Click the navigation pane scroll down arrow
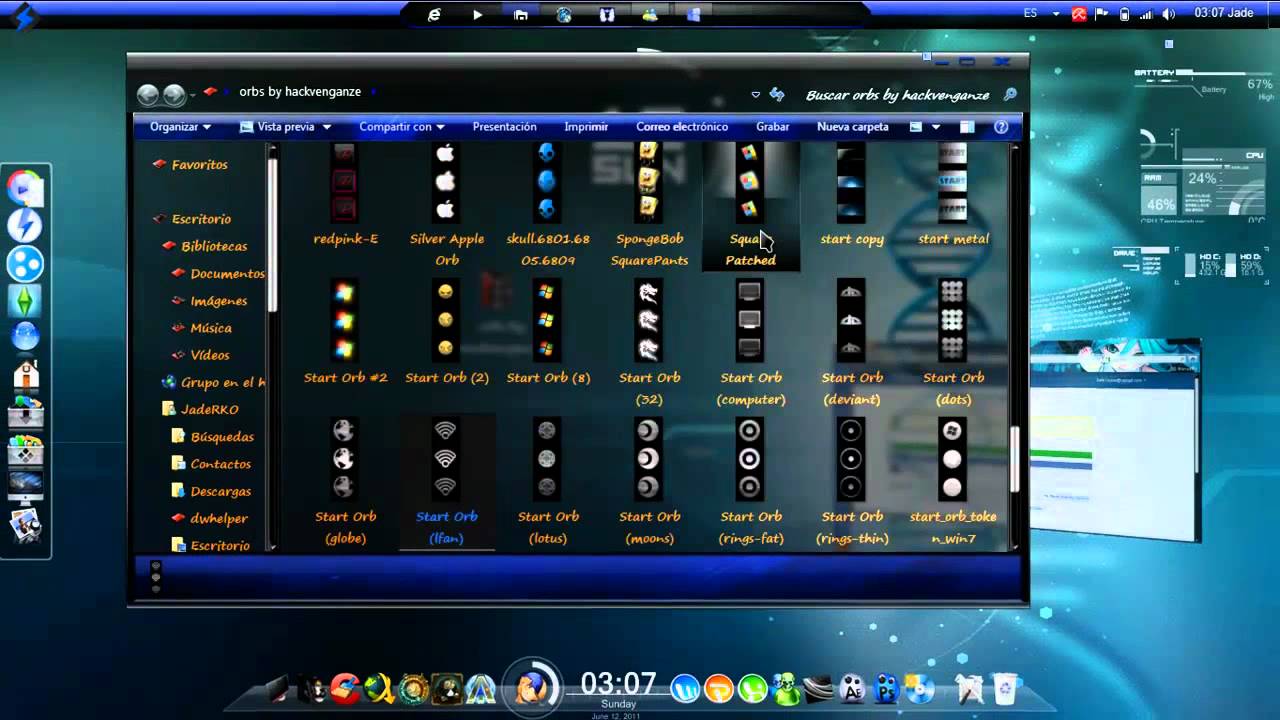The width and height of the screenshot is (1280, 720). tap(272, 546)
